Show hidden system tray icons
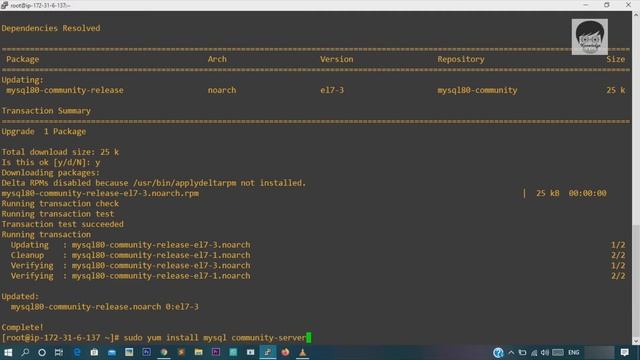The image size is (640, 360). [511, 353]
